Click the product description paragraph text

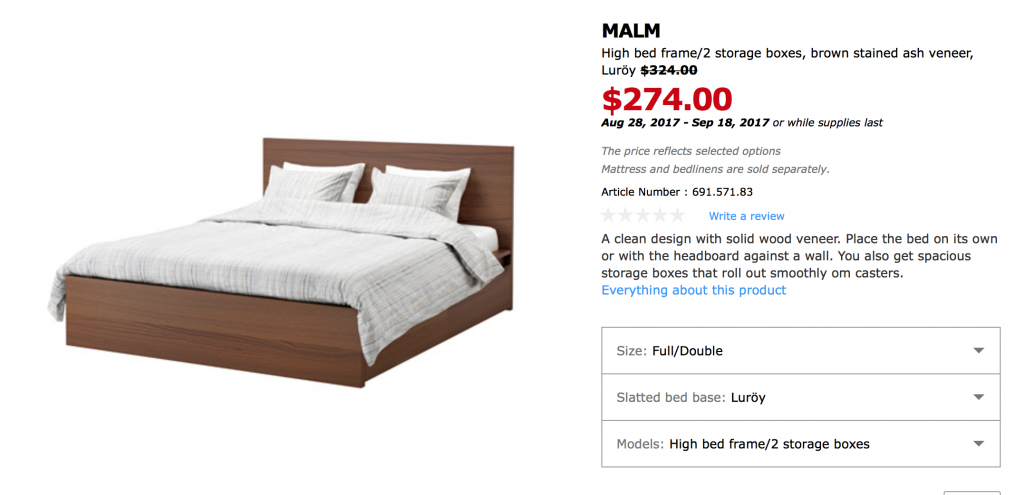[x=798, y=256]
